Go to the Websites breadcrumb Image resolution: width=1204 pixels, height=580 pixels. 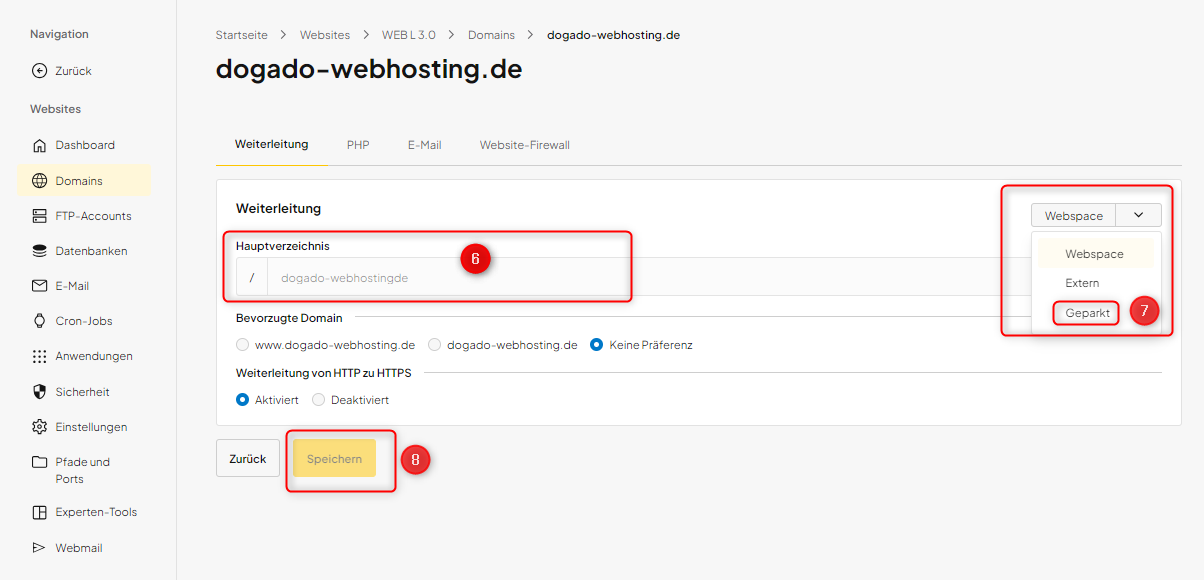click(x=325, y=35)
